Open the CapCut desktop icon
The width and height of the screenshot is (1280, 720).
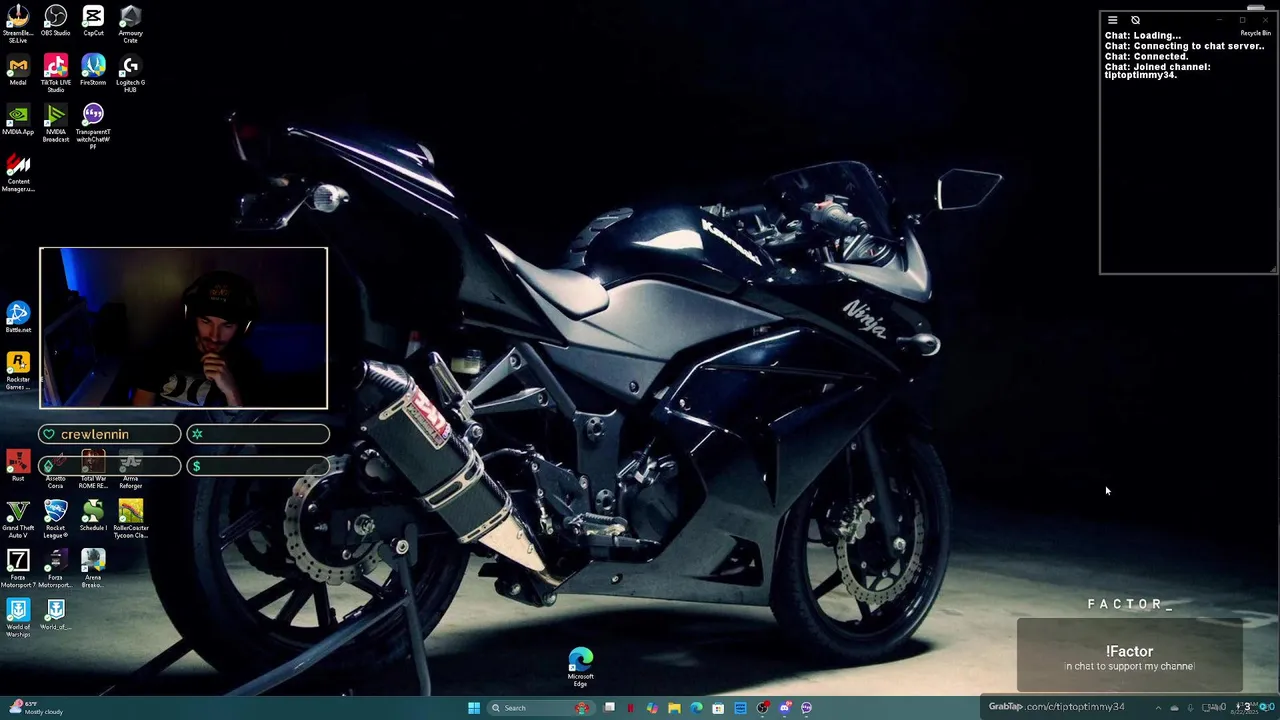93,22
